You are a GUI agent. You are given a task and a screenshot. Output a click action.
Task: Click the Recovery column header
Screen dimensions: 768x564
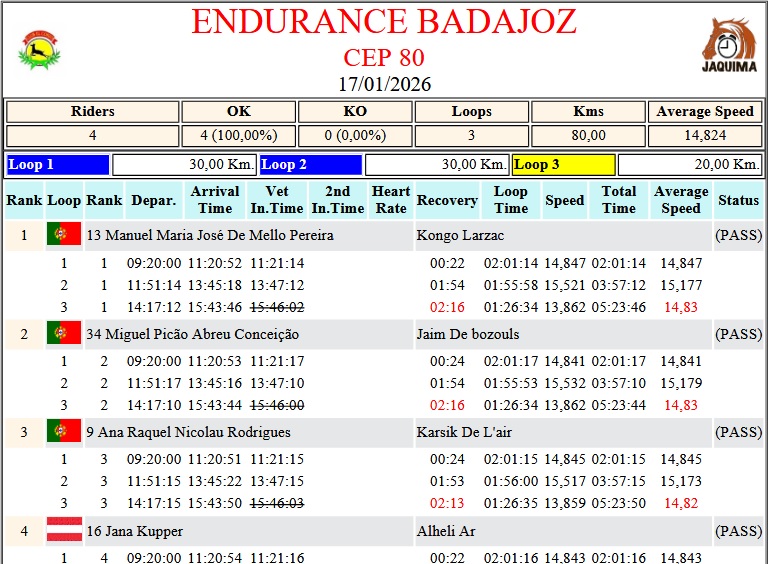click(446, 200)
